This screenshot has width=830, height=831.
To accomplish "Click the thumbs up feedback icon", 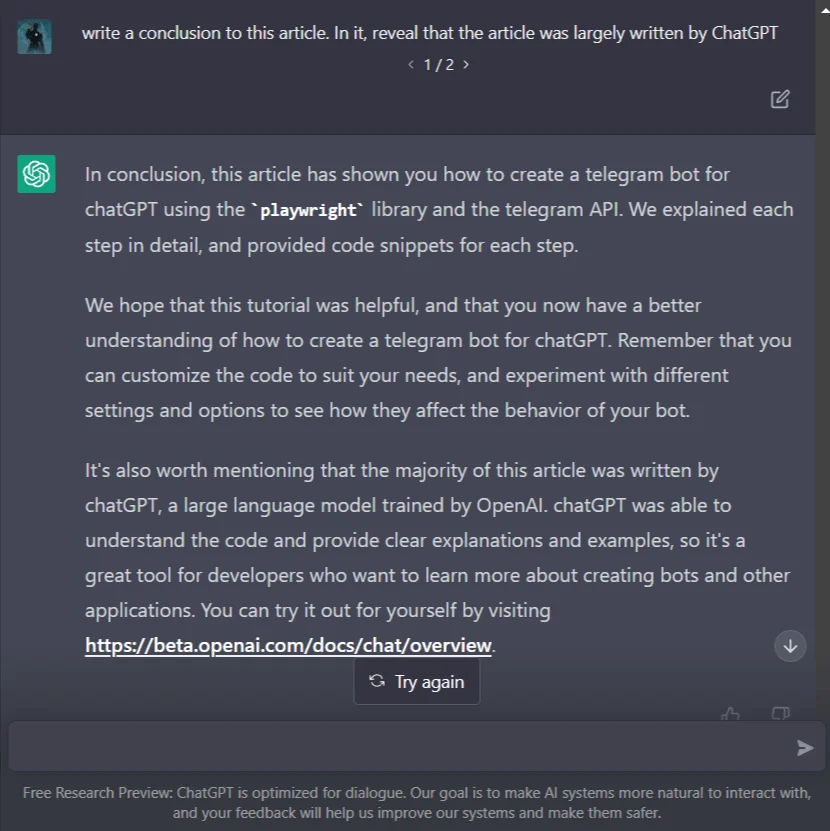I will point(730,713).
